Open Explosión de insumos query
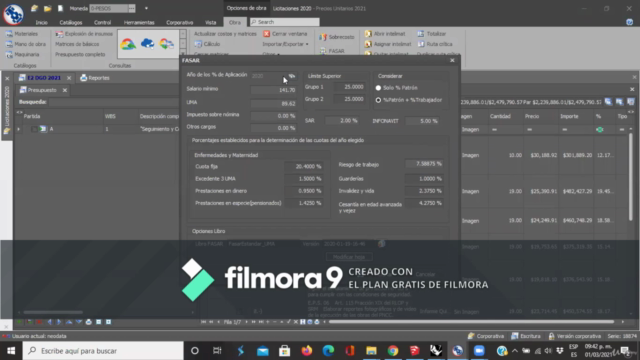The width and height of the screenshot is (640, 360). 84,34
